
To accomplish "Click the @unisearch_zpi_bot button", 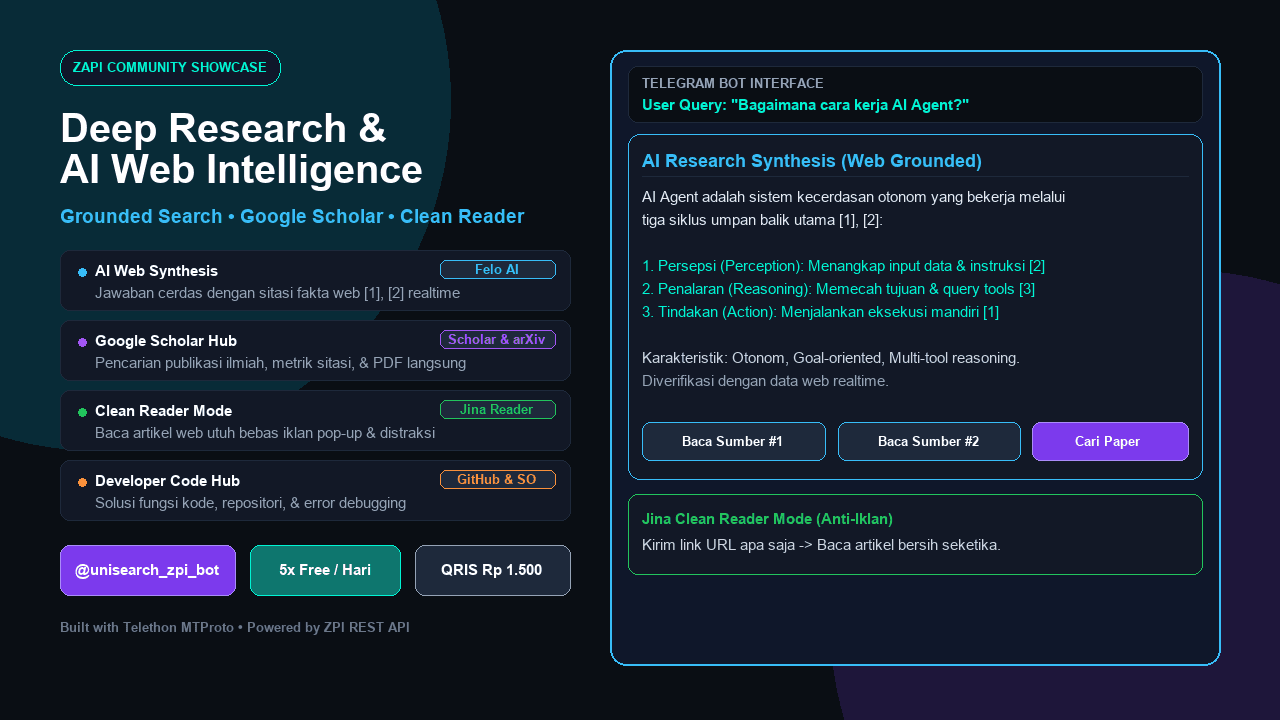I will (148, 570).
